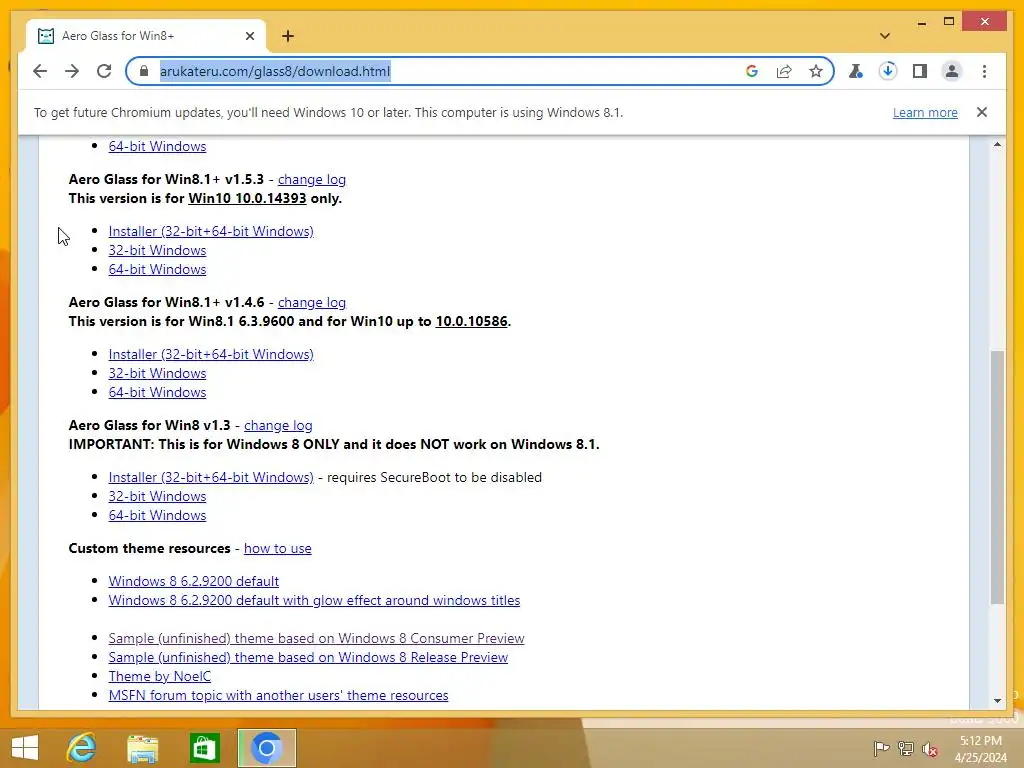Open the downloads icon in toolbar

tap(888, 71)
